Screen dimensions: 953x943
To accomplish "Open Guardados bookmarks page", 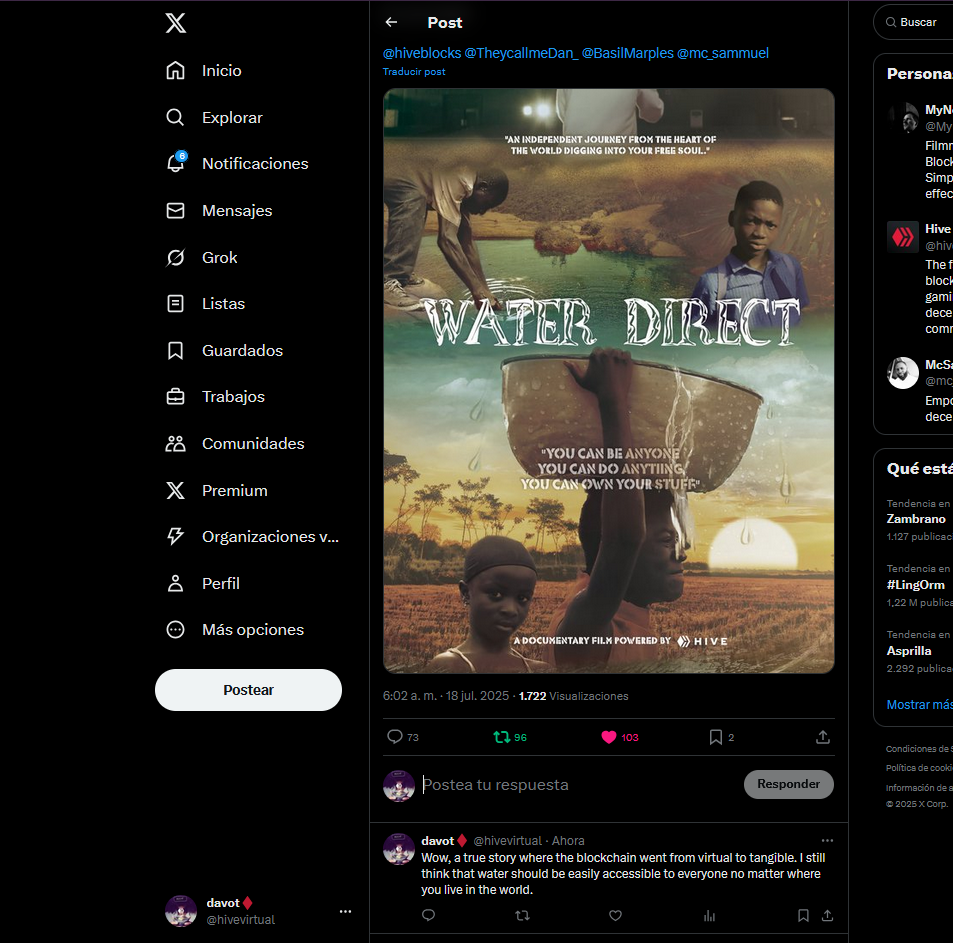I will pyautogui.click(x=225, y=351).
